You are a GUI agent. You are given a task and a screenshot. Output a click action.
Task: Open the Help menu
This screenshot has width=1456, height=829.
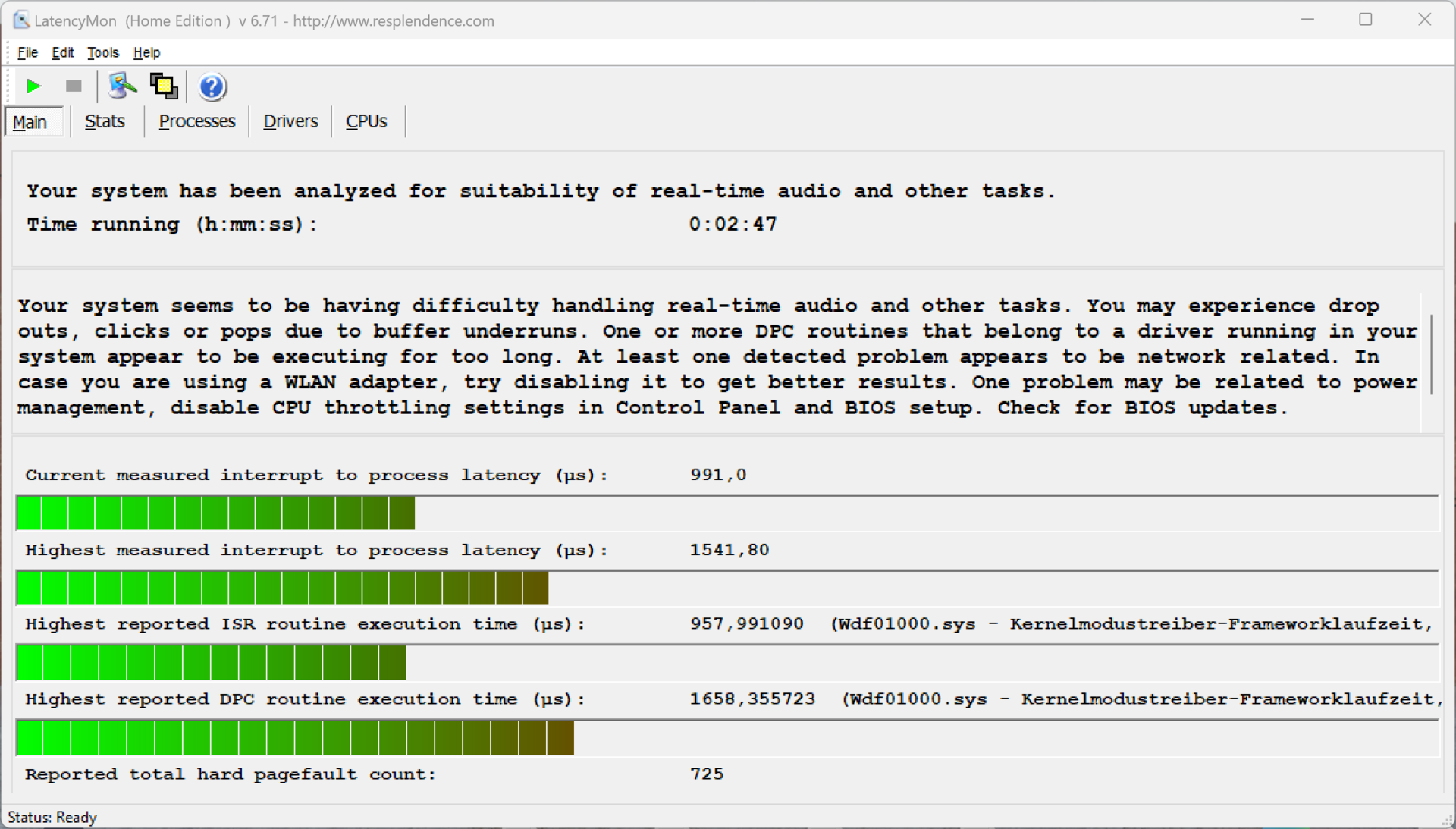click(146, 52)
